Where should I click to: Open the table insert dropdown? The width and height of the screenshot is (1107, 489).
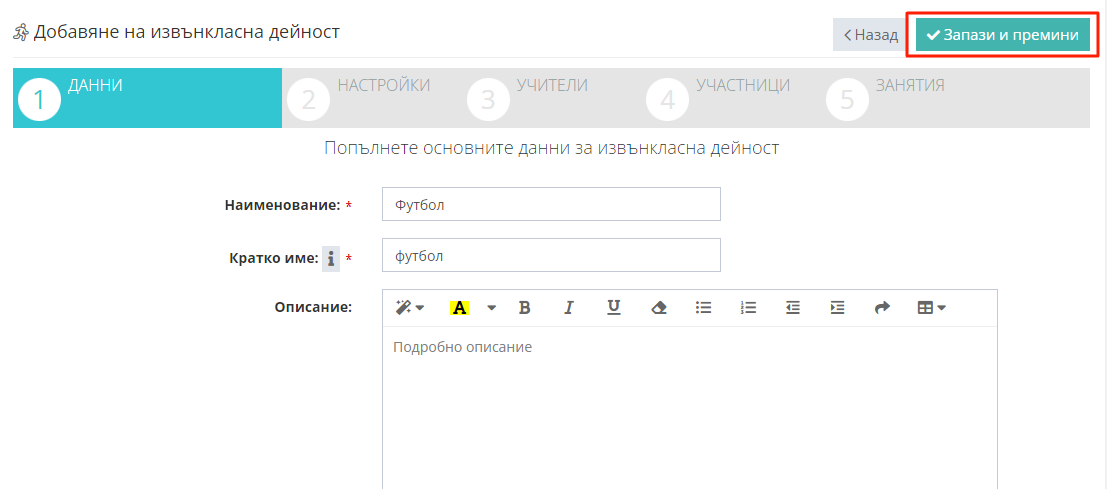click(x=931, y=308)
